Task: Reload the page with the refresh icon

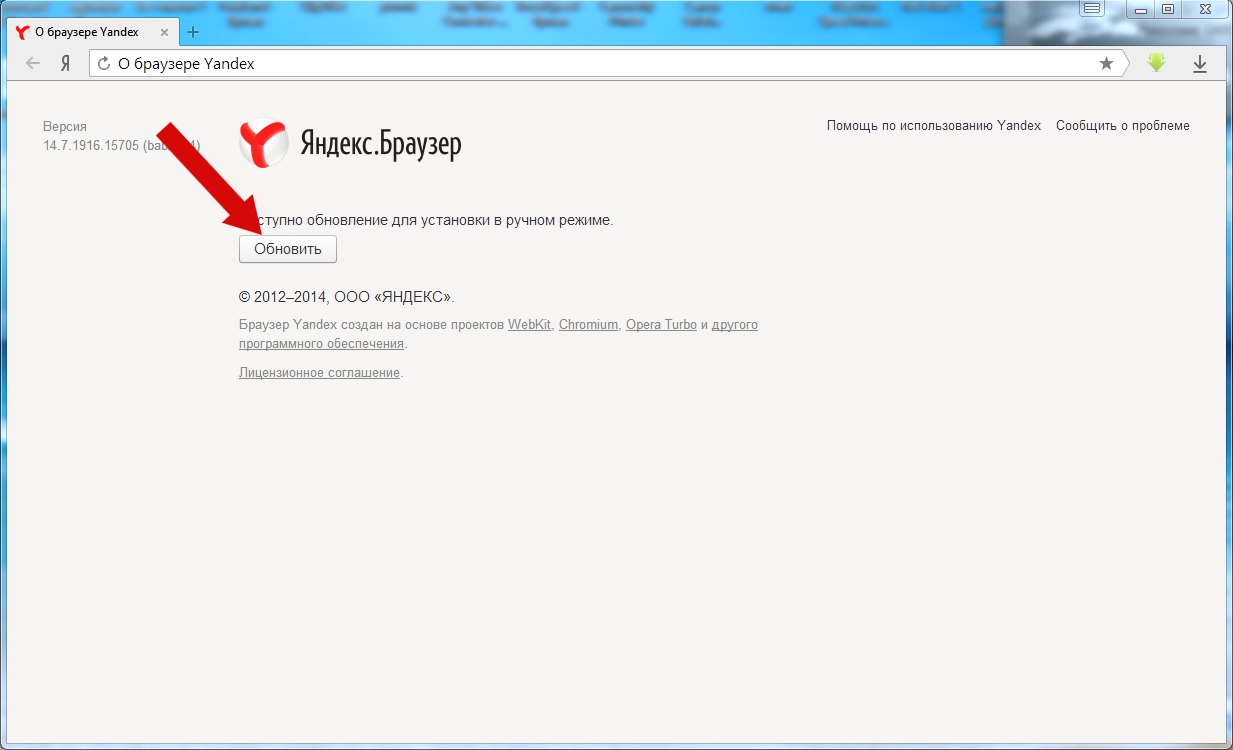Action: (x=104, y=64)
